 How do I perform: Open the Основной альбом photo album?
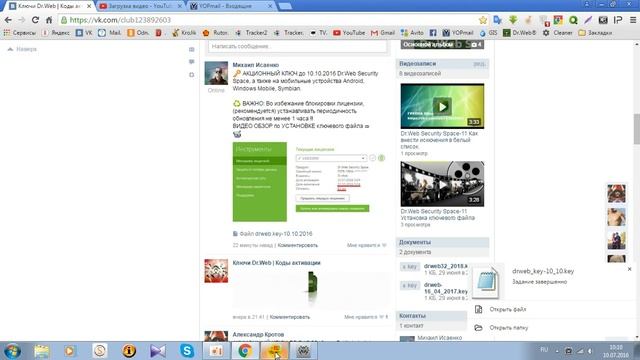click(x=442, y=44)
